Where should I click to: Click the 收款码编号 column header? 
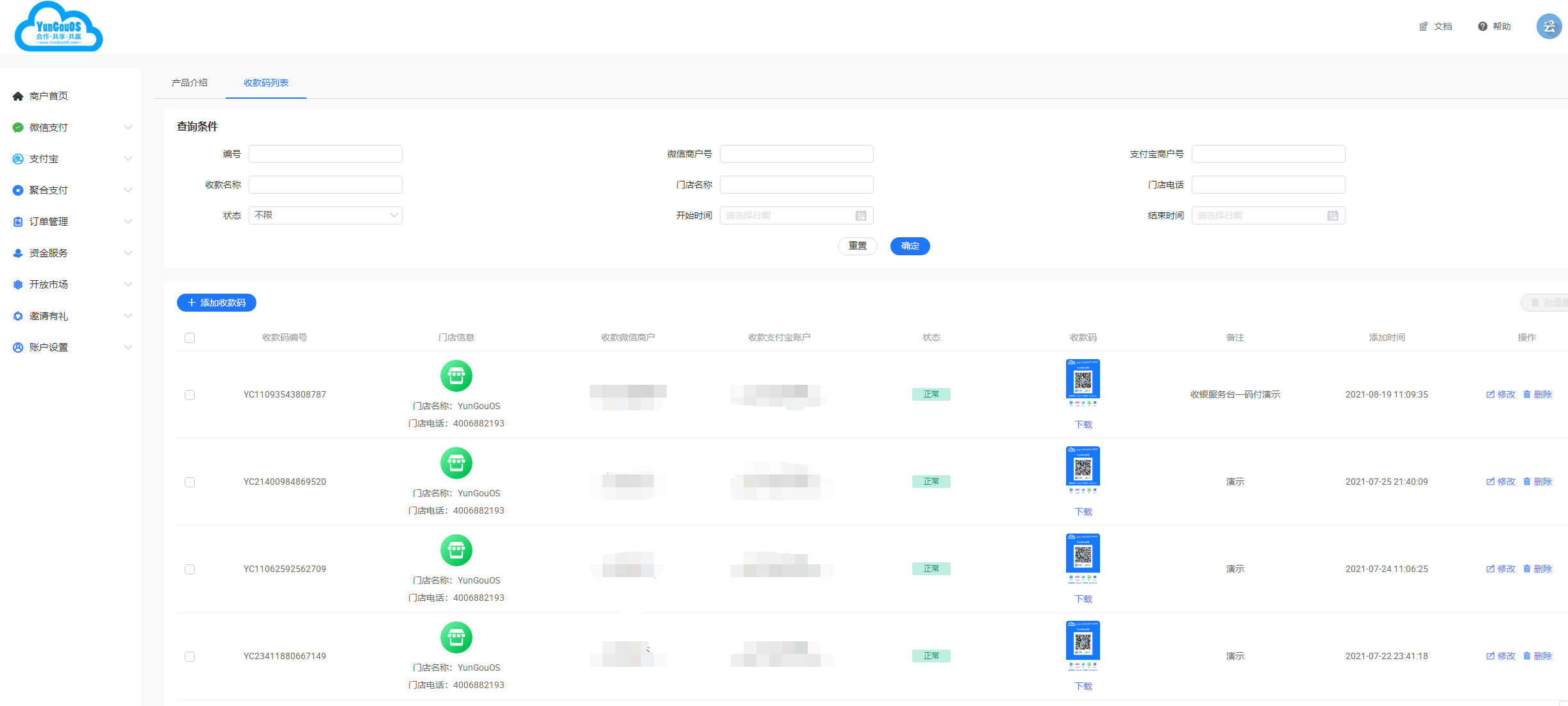[x=285, y=337]
